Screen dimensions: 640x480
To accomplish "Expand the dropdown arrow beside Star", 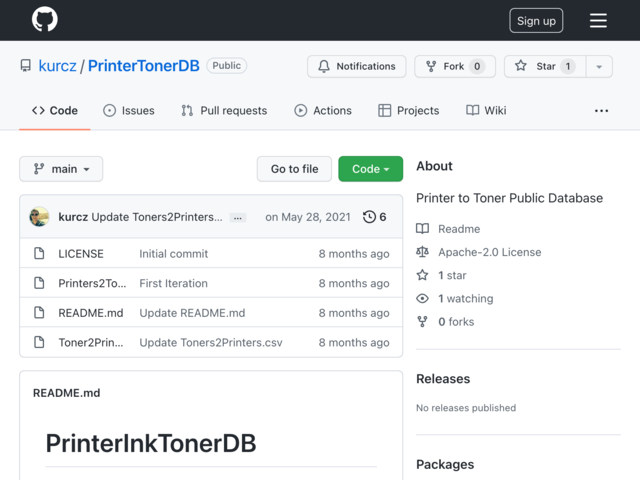I will click(x=599, y=66).
